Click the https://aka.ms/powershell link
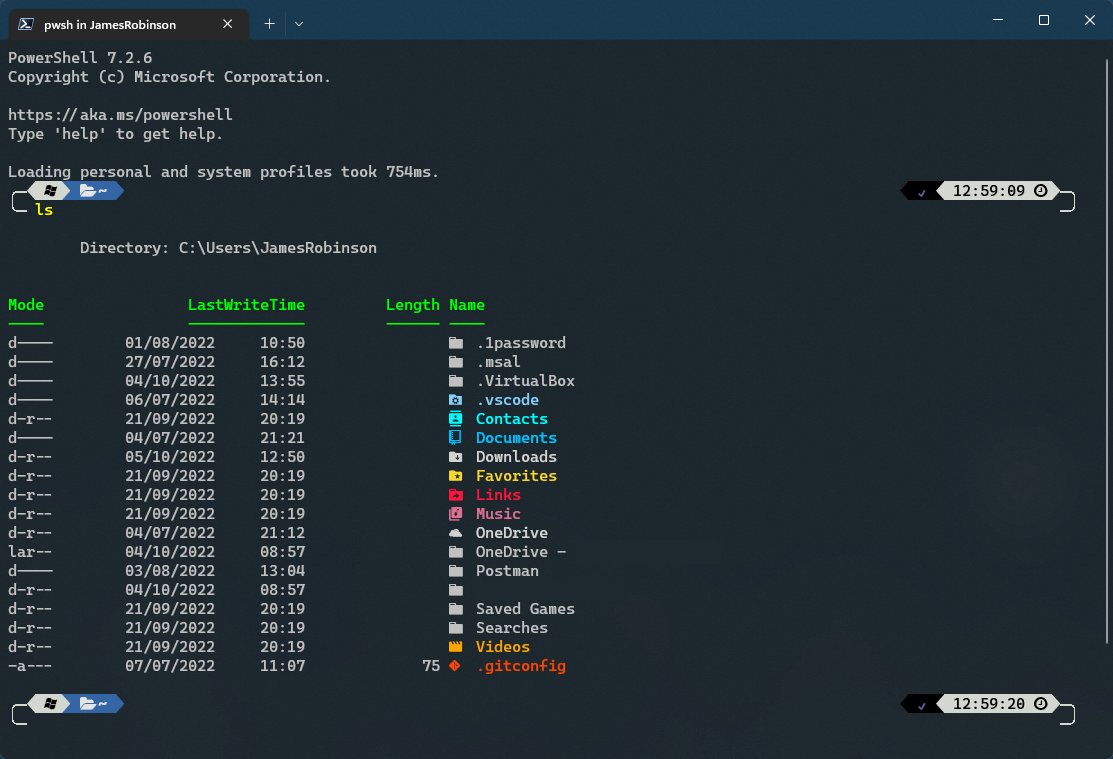This screenshot has height=759, width=1113. coord(120,115)
